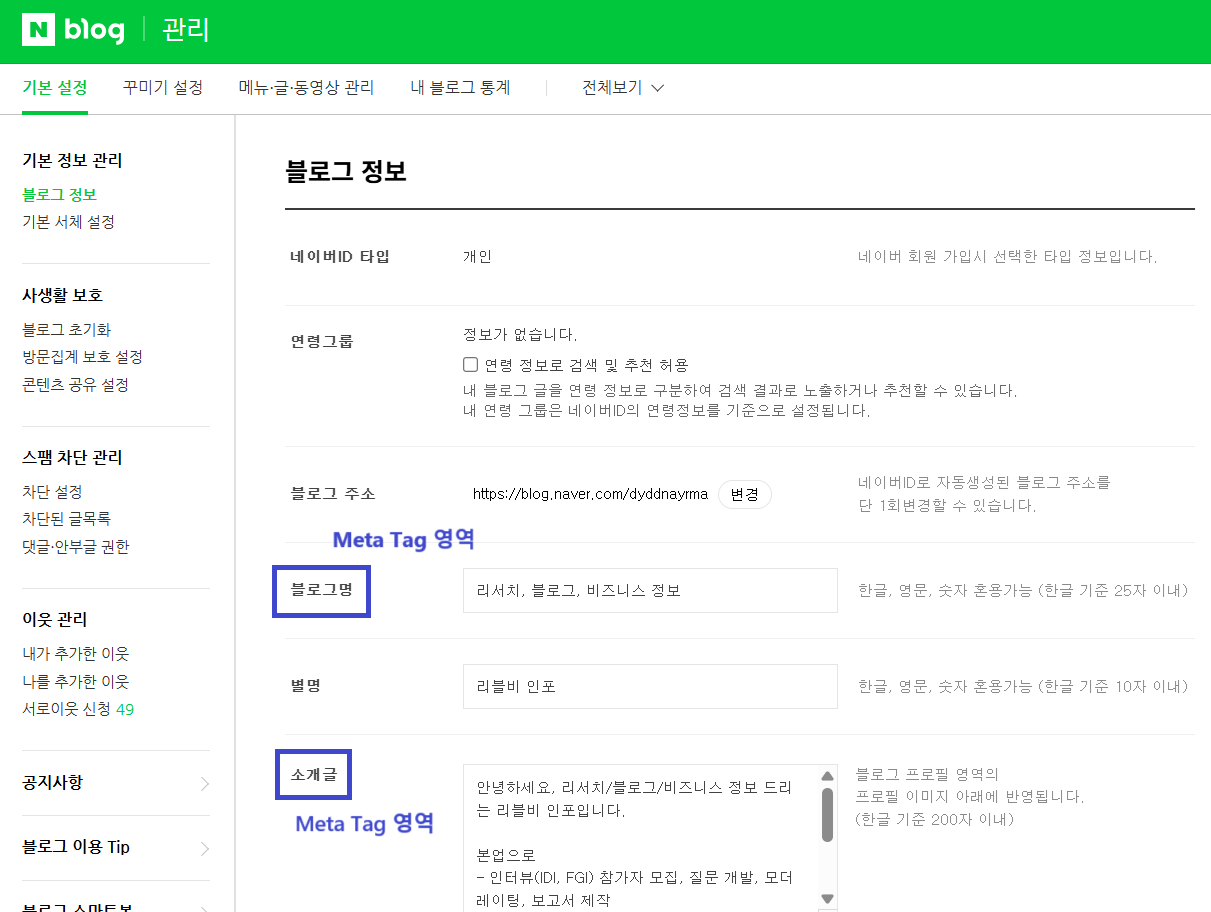Switch to 내 블로그 통계 tab
1211x912 pixels.
(x=459, y=88)
